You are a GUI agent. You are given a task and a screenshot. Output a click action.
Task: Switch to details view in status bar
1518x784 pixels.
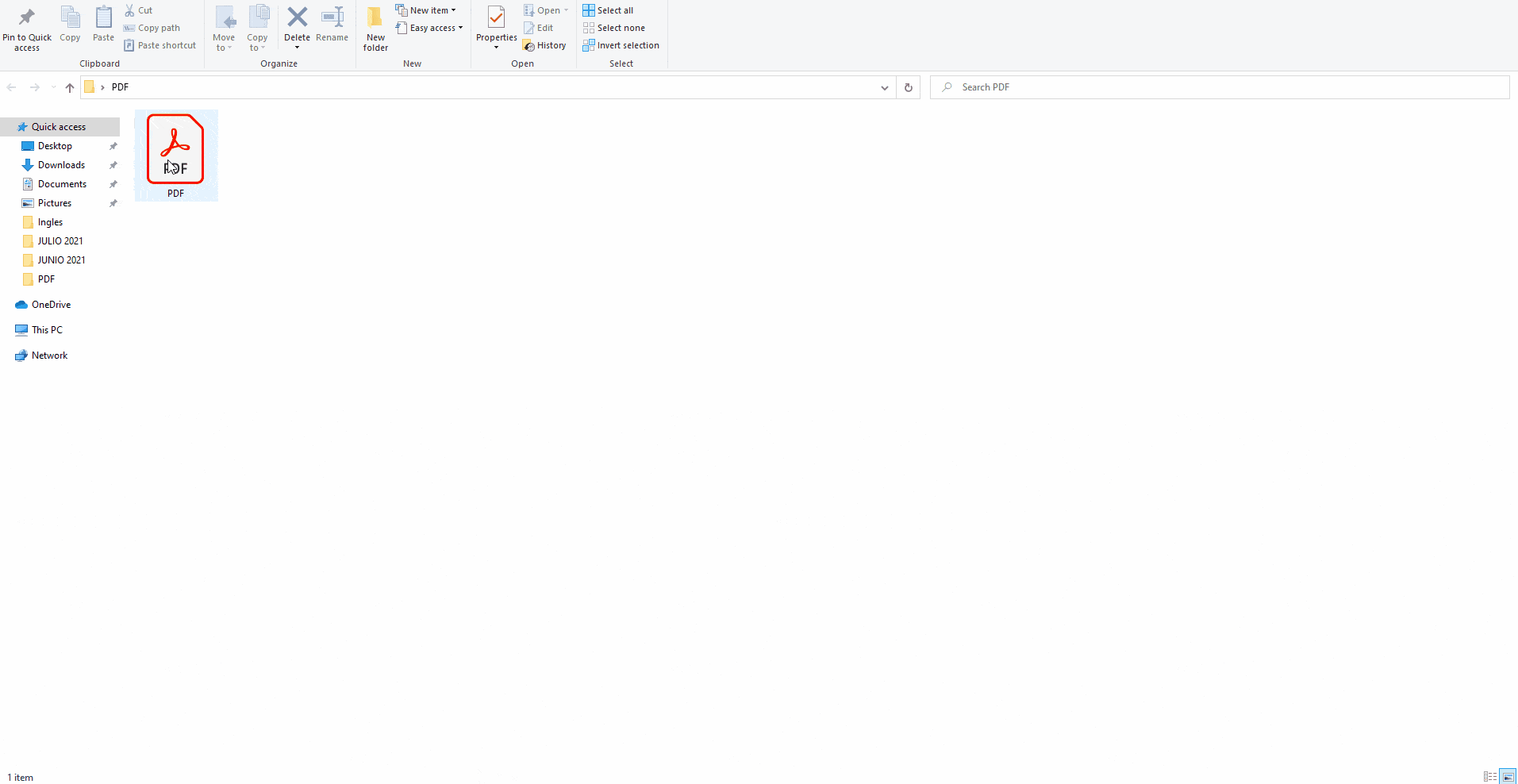(x=1489, y=777)
